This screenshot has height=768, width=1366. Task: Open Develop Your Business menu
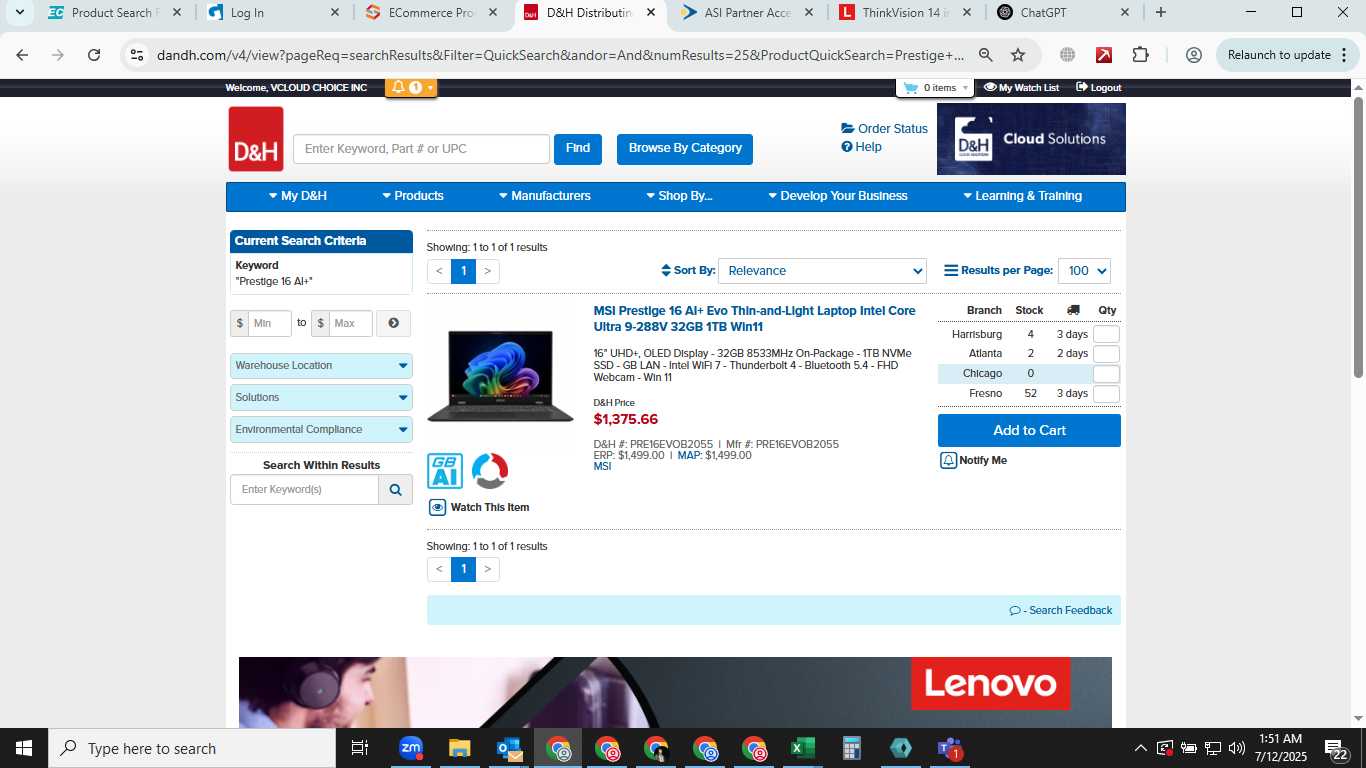pos(838,196)
